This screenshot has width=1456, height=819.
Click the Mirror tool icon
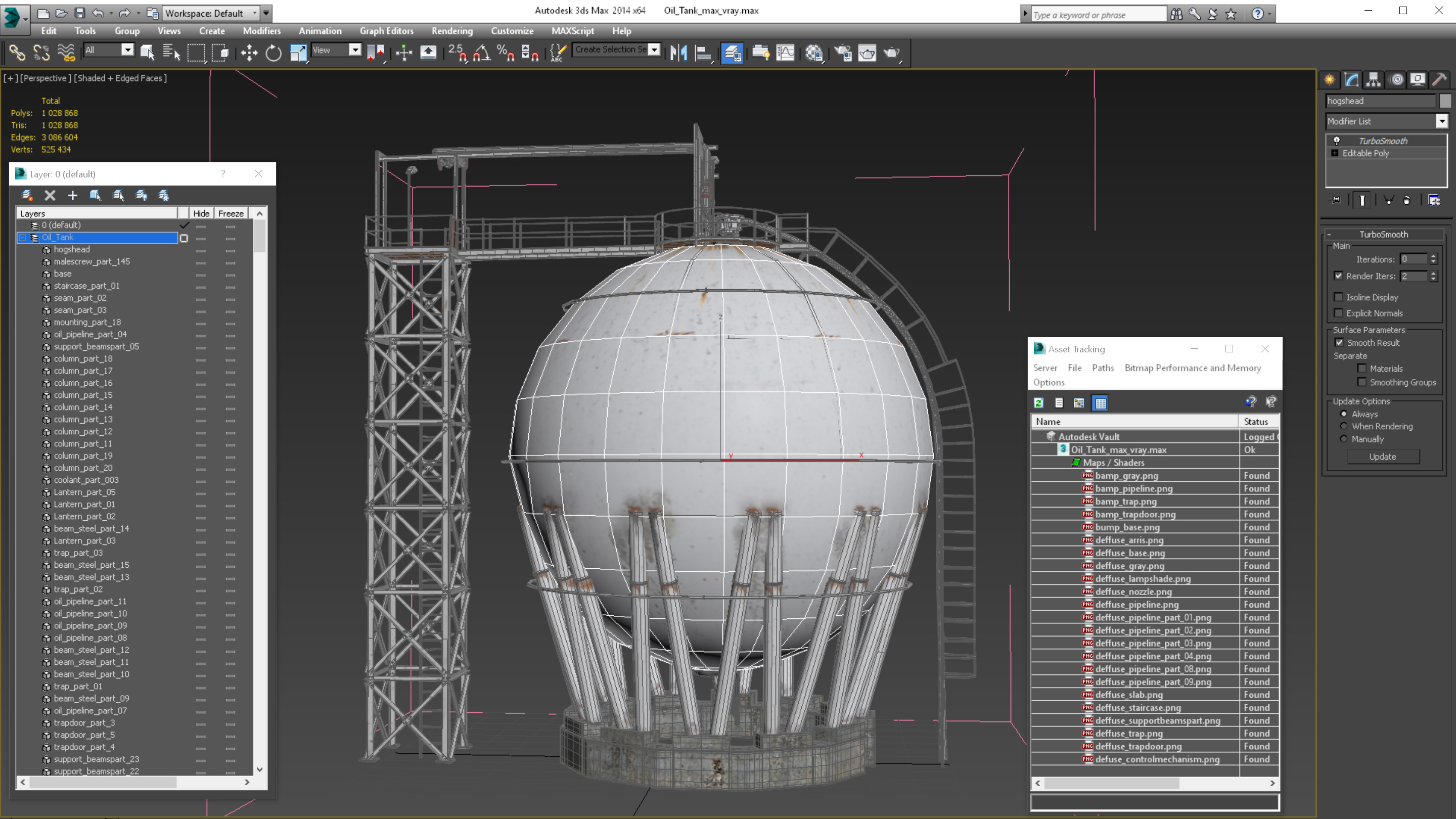tap(678, 53)
